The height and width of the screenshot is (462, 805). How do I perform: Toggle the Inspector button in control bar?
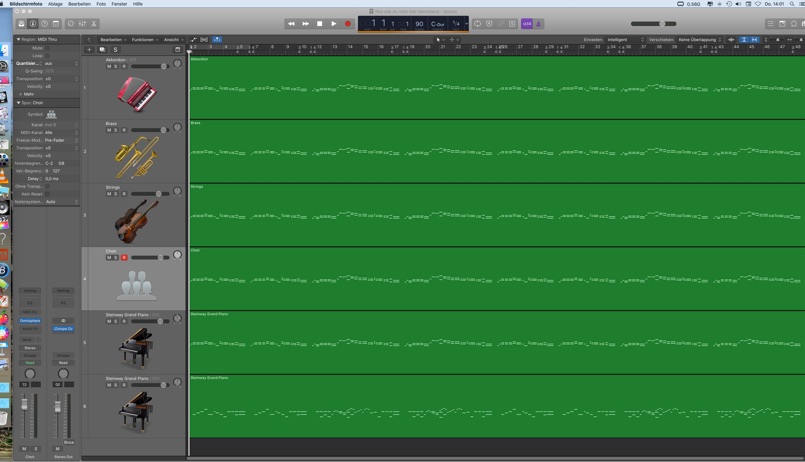(x=33, y=24)
